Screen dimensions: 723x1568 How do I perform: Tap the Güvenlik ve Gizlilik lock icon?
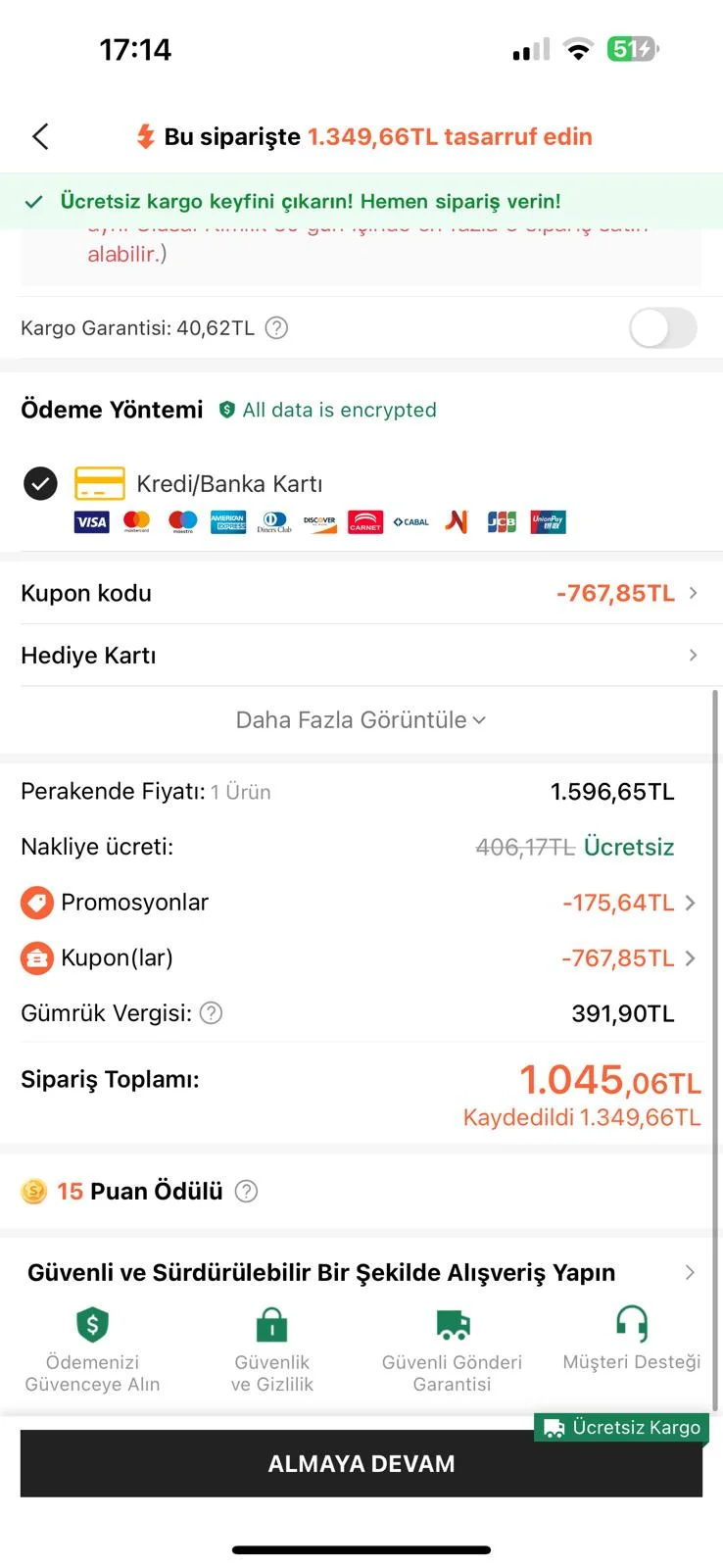click(x=271, y=1324)
